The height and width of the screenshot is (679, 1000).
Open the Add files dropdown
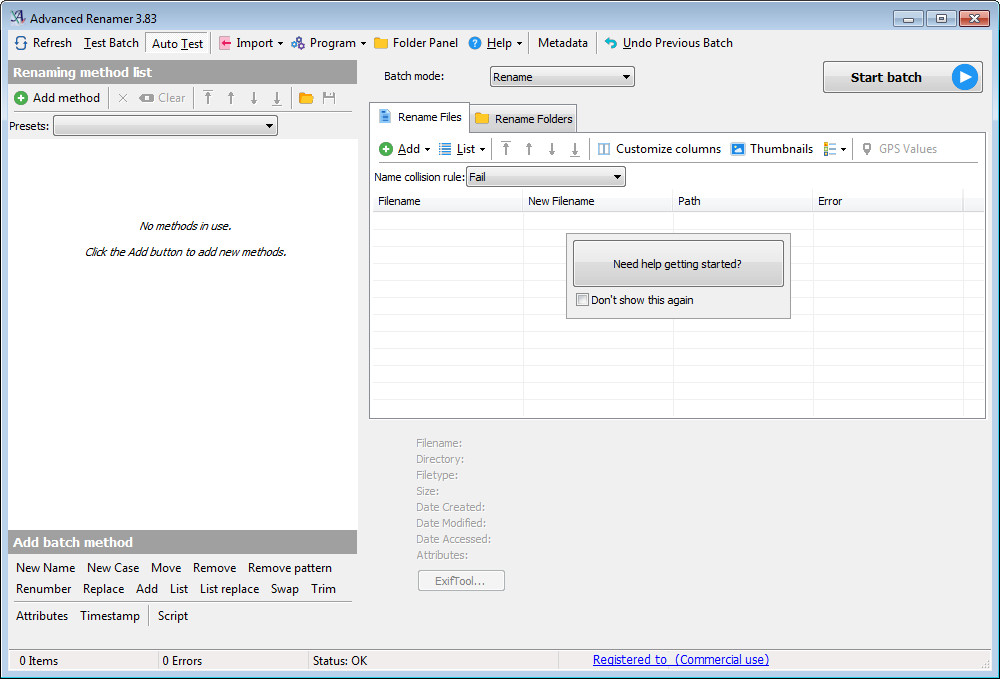pyautogui.click(x=404, y=149)
